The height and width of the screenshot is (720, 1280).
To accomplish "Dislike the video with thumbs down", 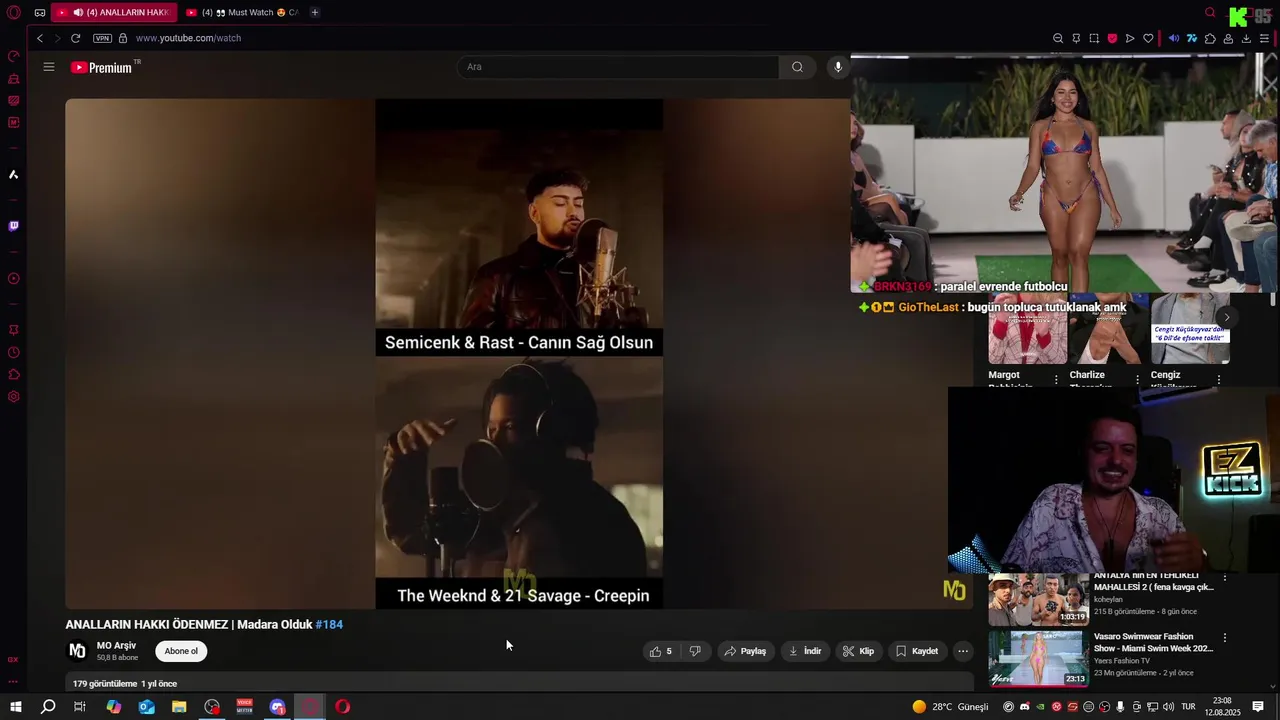I will (x=695, y=651).
